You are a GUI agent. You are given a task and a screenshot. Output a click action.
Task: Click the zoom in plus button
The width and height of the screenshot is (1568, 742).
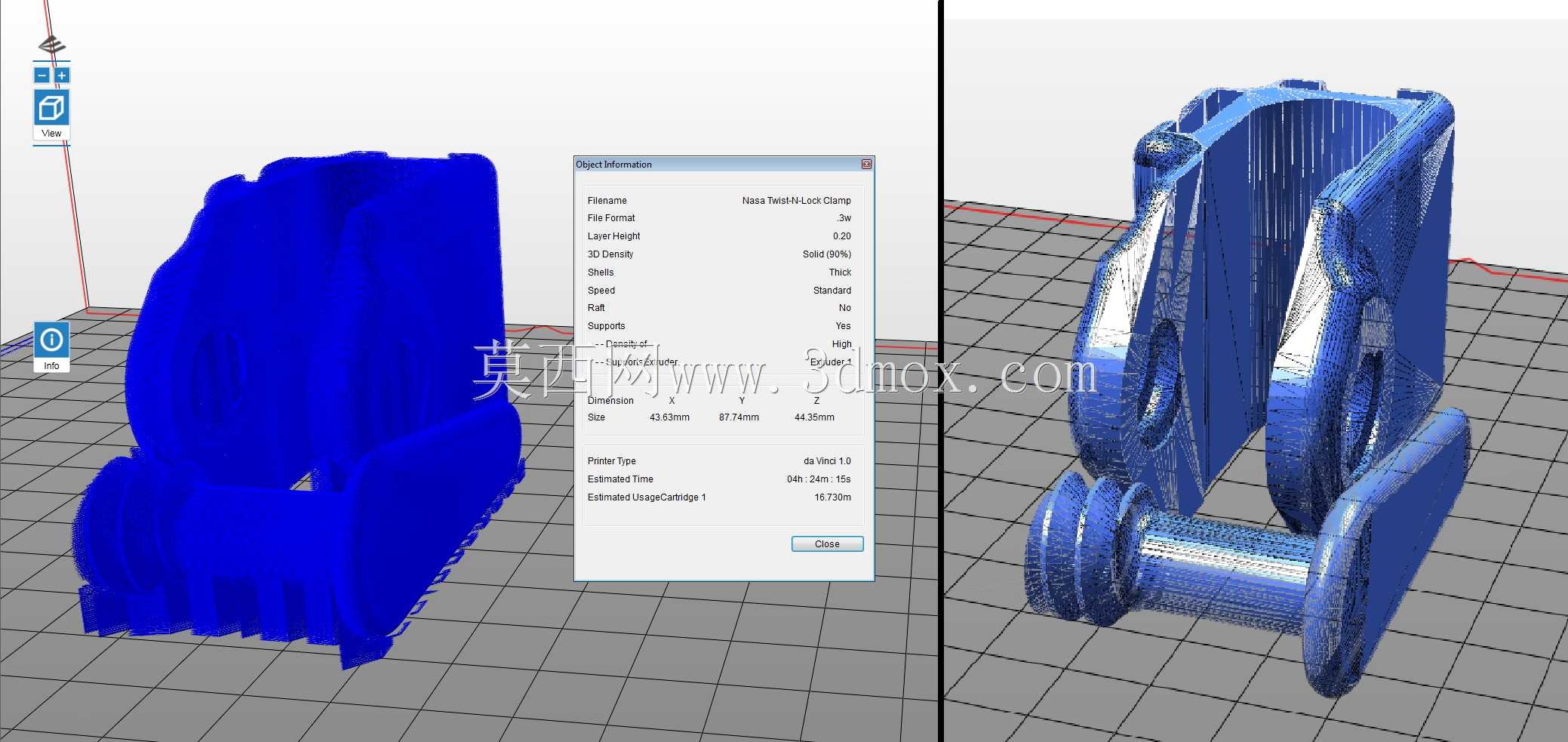tap(62, 75)
